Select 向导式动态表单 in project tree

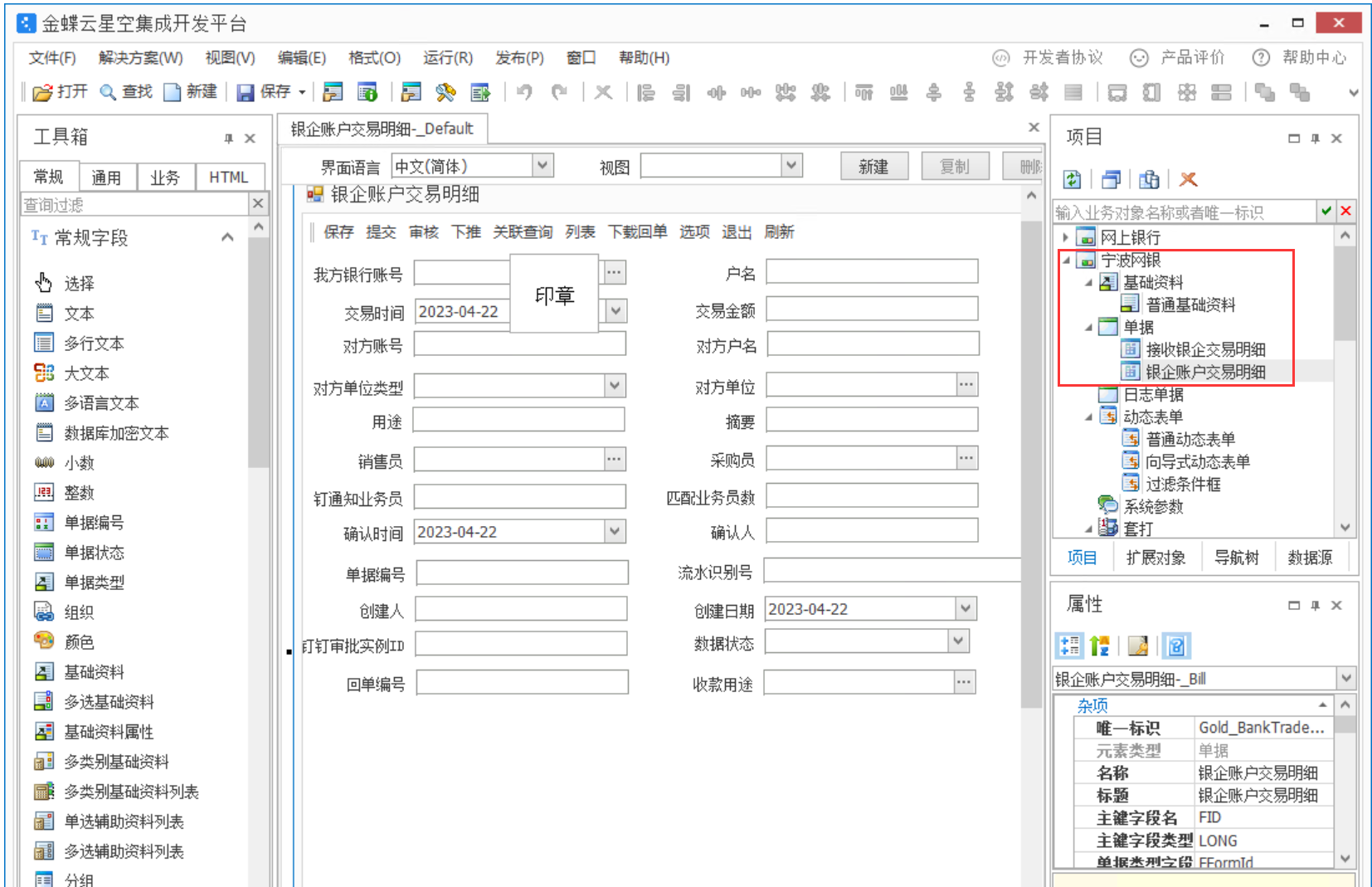[x=1198, y=461]
